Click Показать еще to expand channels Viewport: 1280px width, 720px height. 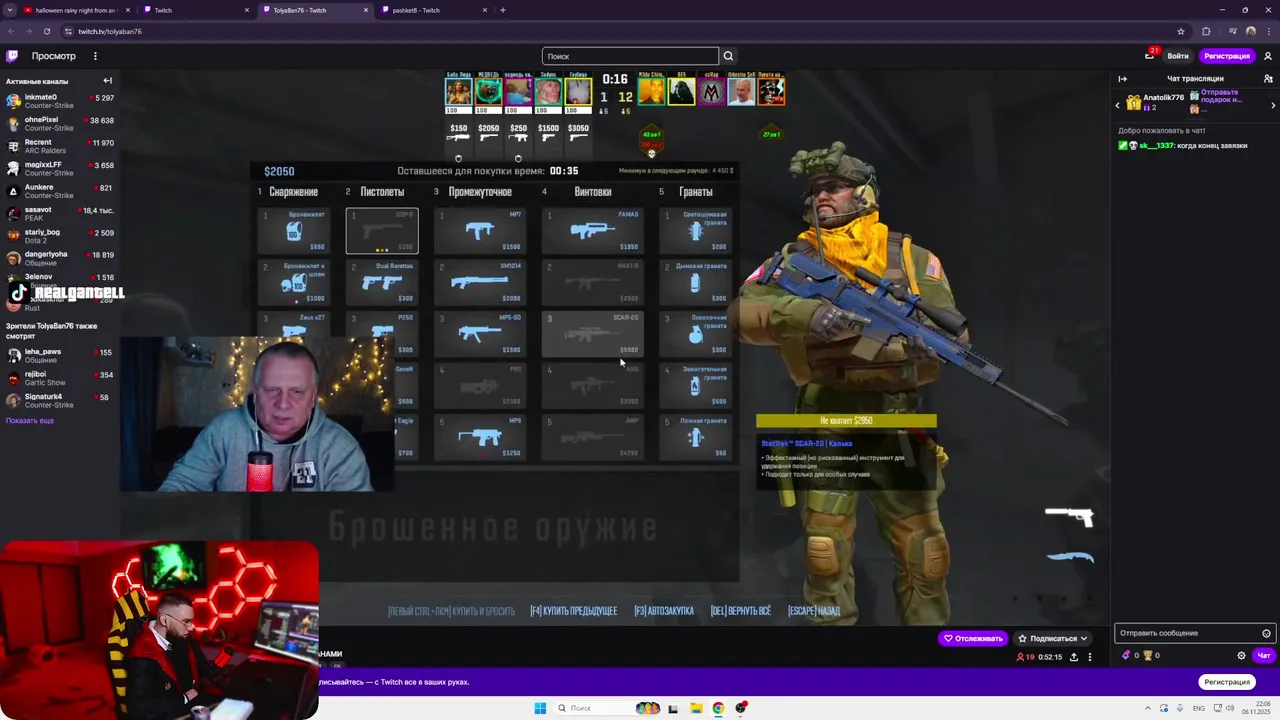[30, 421]
